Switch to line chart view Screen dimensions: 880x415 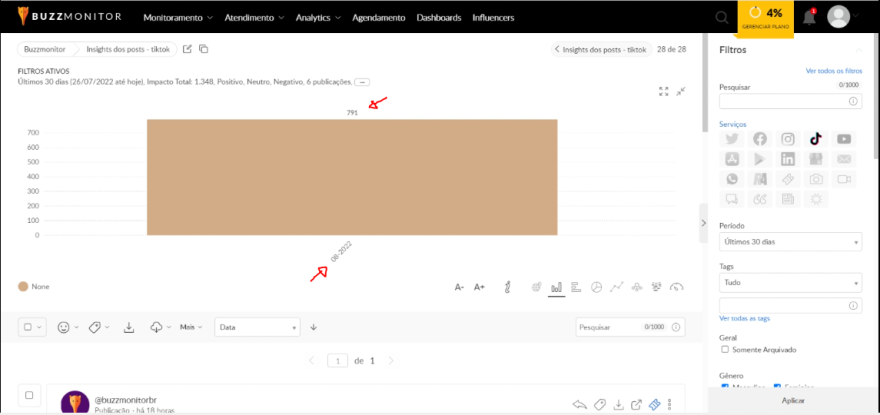[x=616, y=287]
